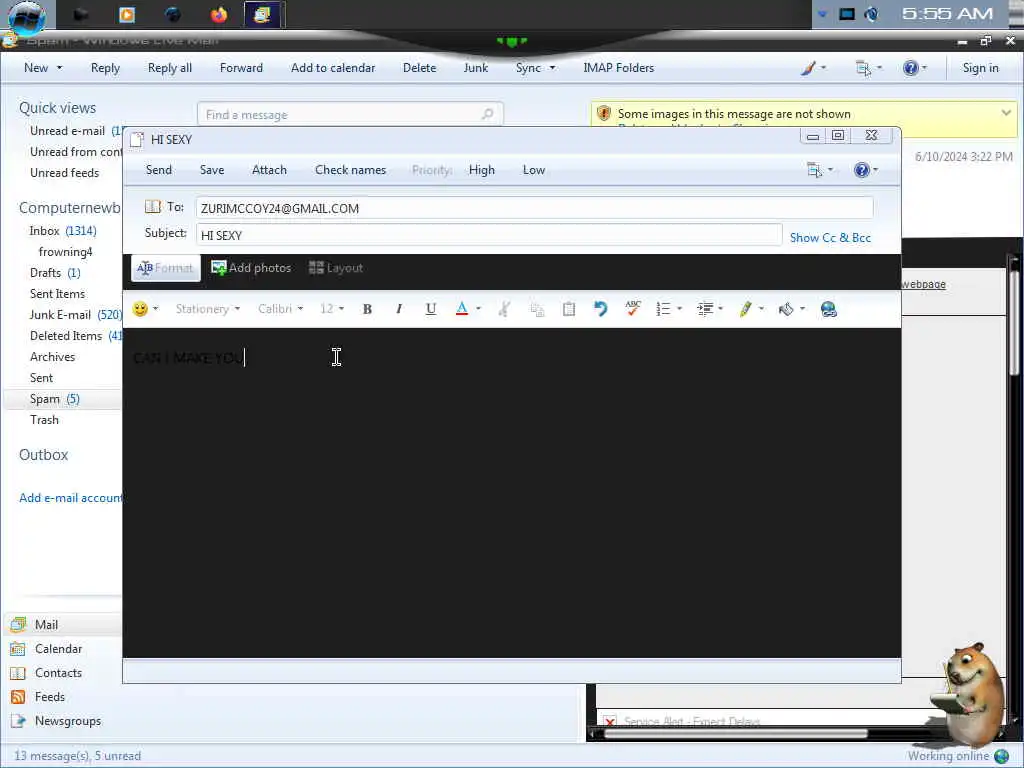Click the Firefox icon in the taskbar
Screen dimensions: 1024x768
point(219,14)
